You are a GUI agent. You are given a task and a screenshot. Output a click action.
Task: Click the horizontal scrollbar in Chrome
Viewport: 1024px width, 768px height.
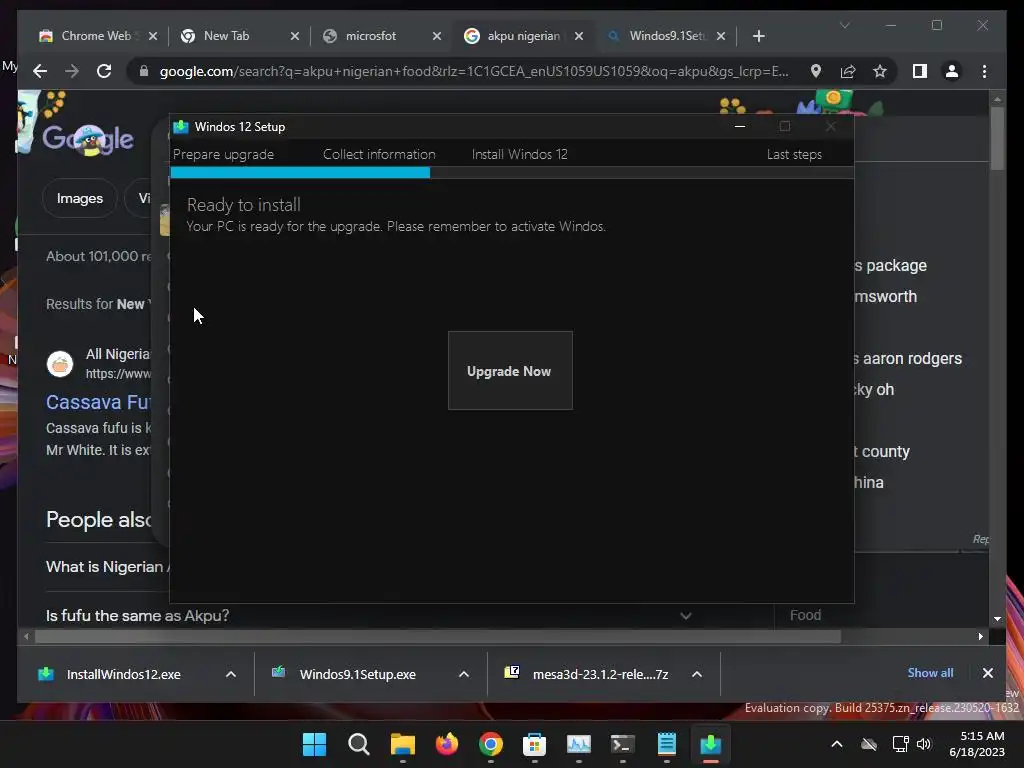[438, 636]
